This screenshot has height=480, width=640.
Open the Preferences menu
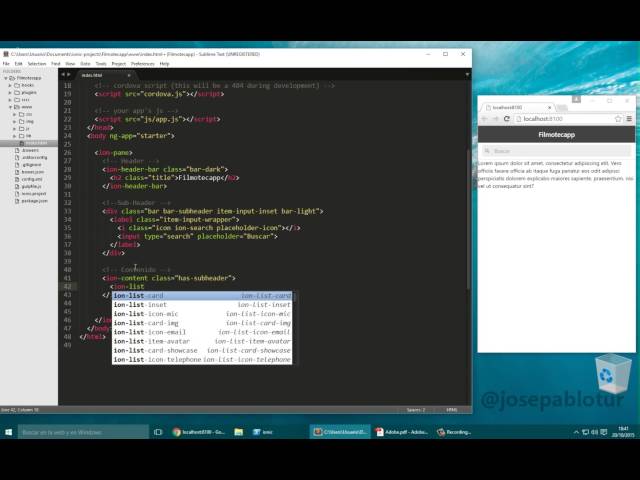pyautogui.click(x=142, y=64)
